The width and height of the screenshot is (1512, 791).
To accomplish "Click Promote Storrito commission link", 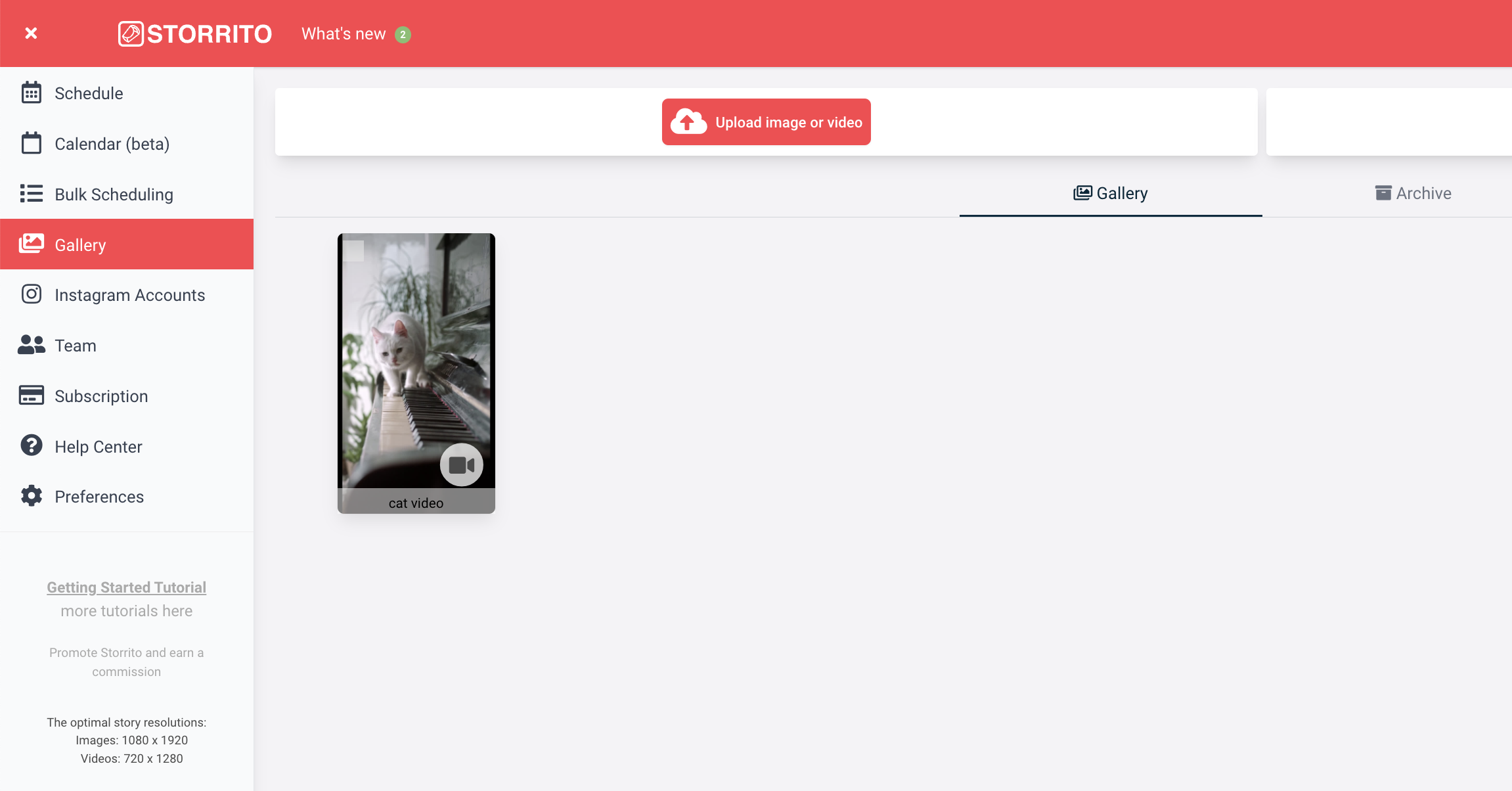I will coord(127,662).
